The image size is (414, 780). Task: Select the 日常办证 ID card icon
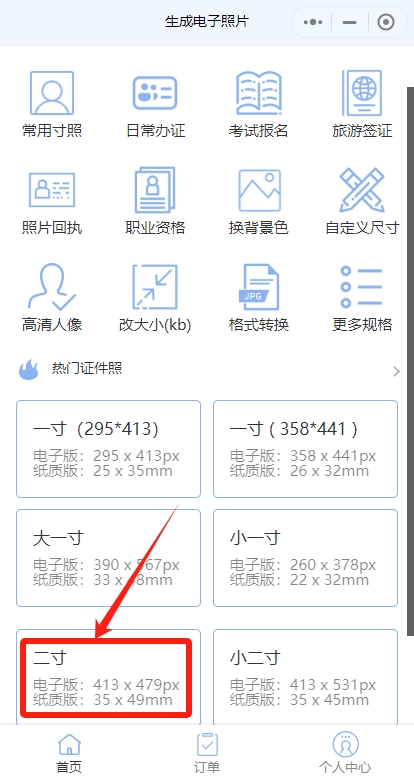[155, 93]
